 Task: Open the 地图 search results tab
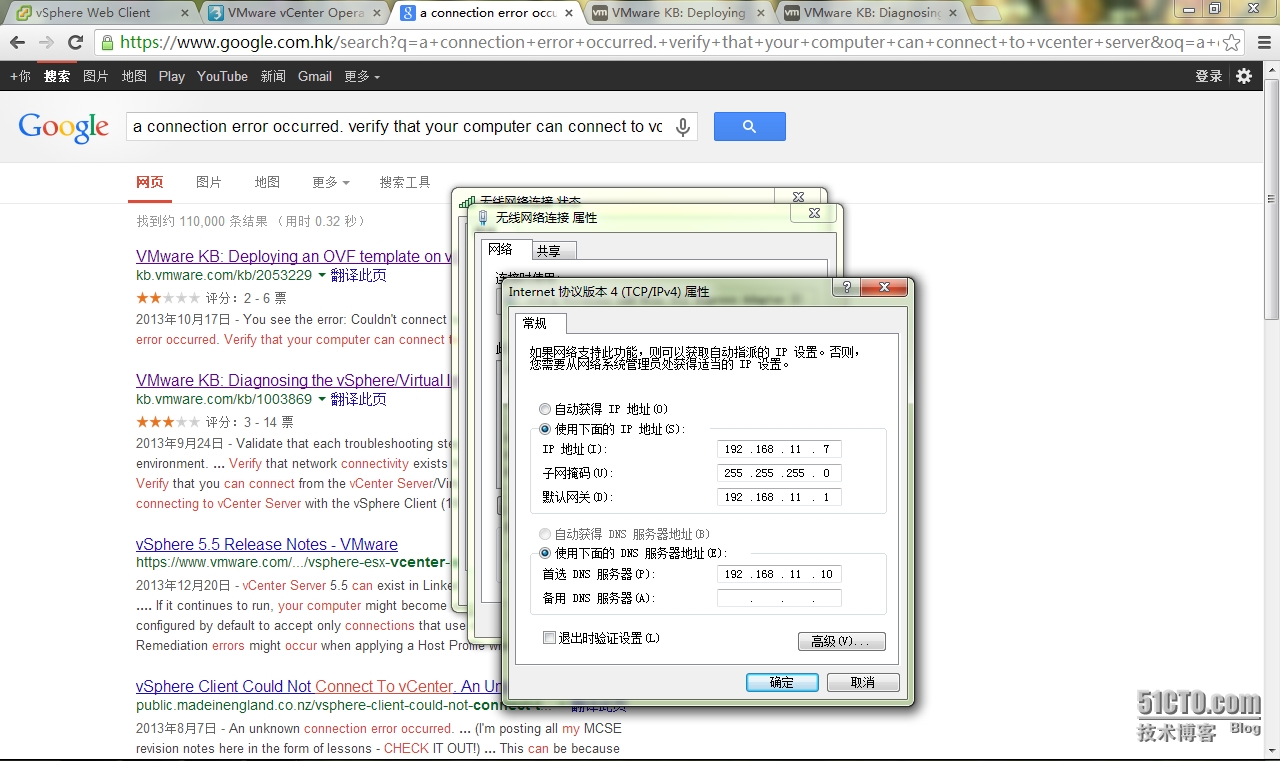point(267,182)
